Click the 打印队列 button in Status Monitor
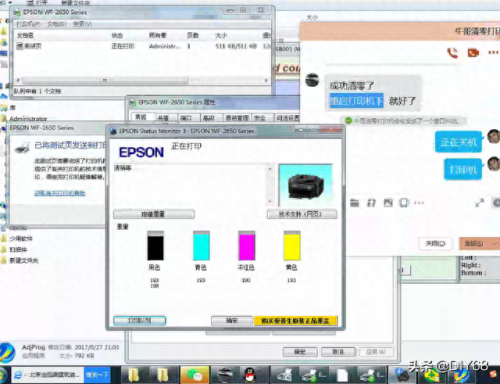 coord(140,321)
